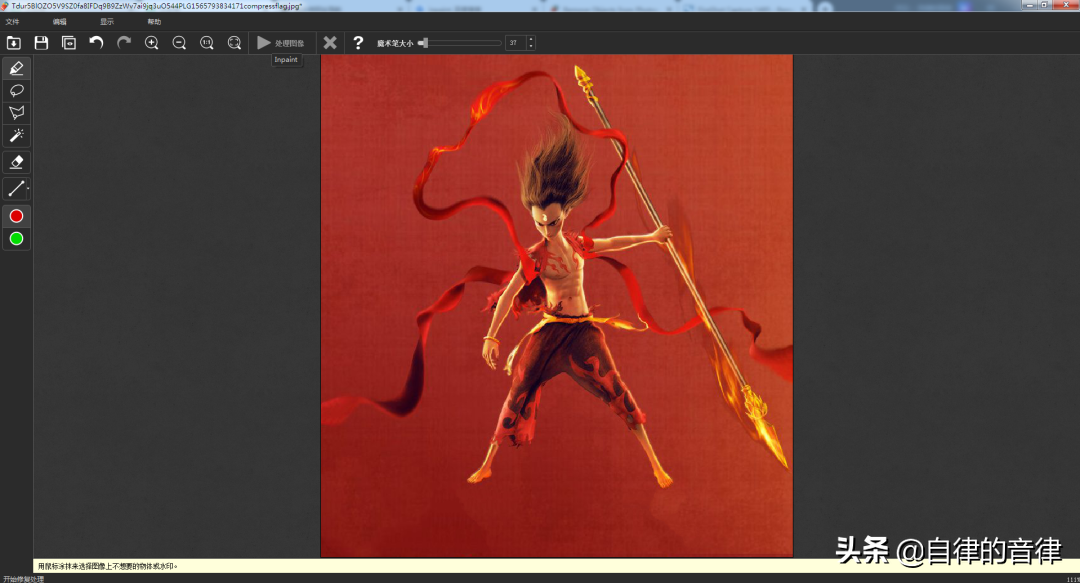
Task: Start processing with the 处理图像 play button
Action: click(x=280, y=43)
